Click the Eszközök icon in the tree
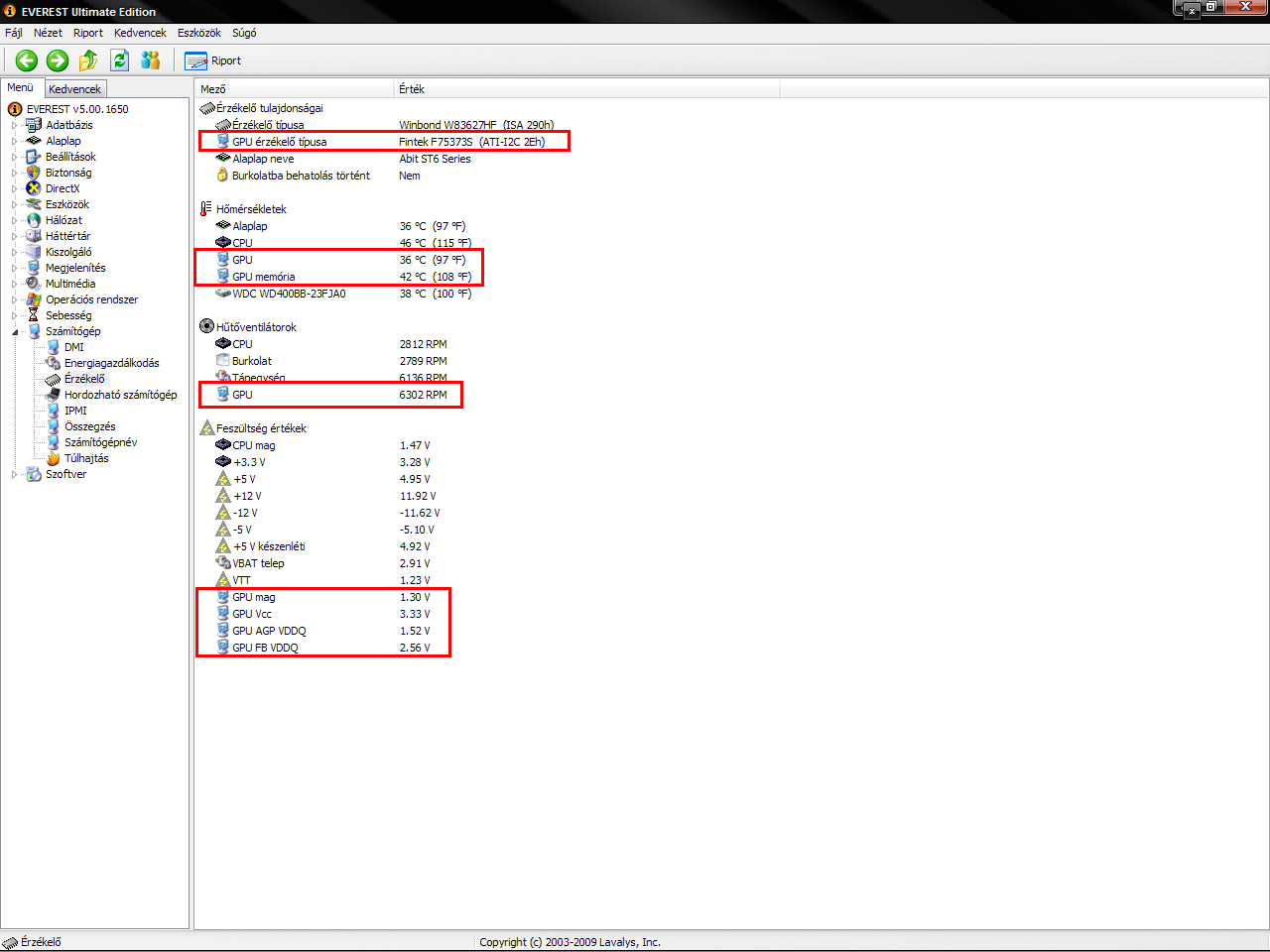1270x952 pixels. pos(34,204)
